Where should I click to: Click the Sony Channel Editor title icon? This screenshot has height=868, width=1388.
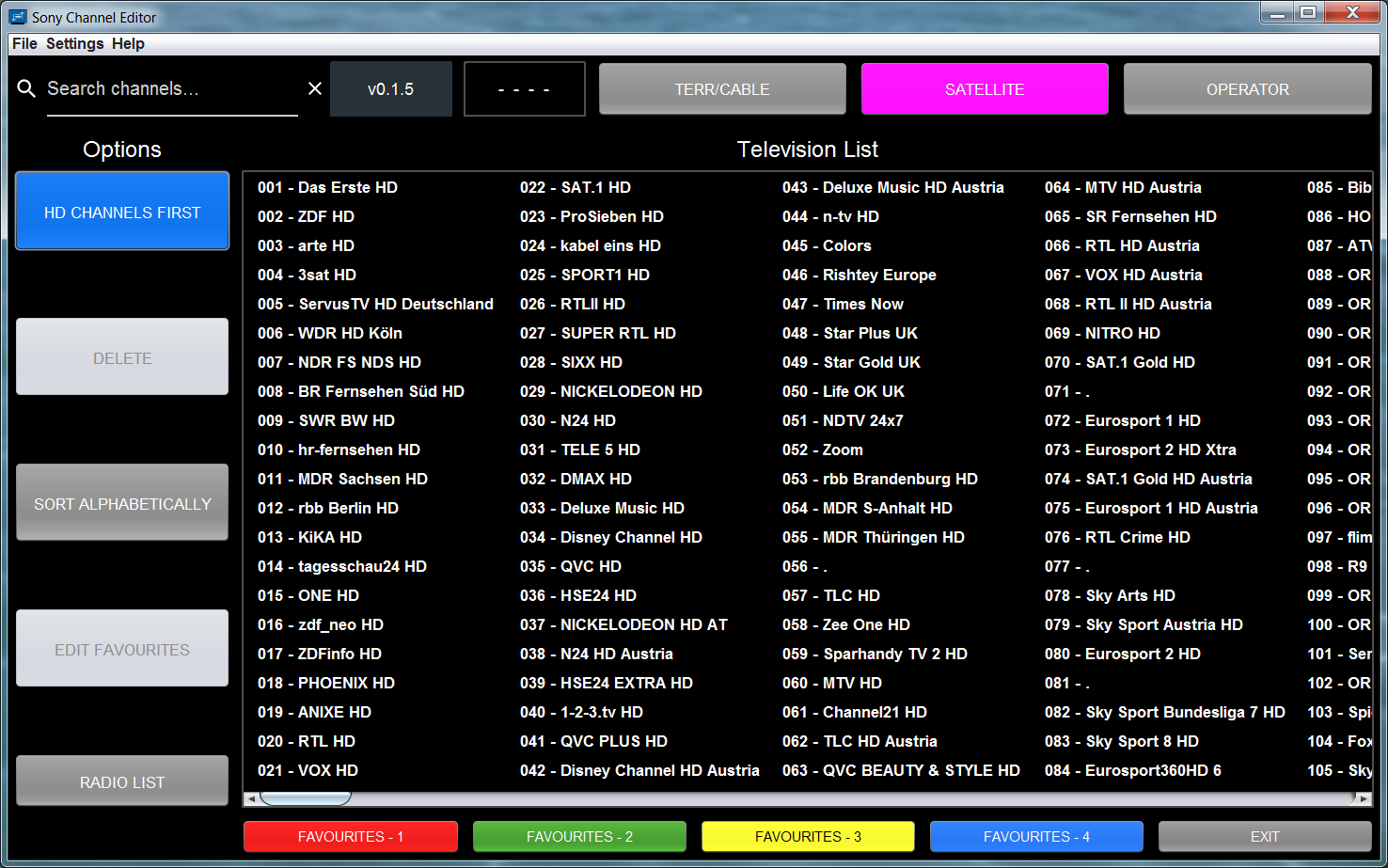[x=18, y=17]
